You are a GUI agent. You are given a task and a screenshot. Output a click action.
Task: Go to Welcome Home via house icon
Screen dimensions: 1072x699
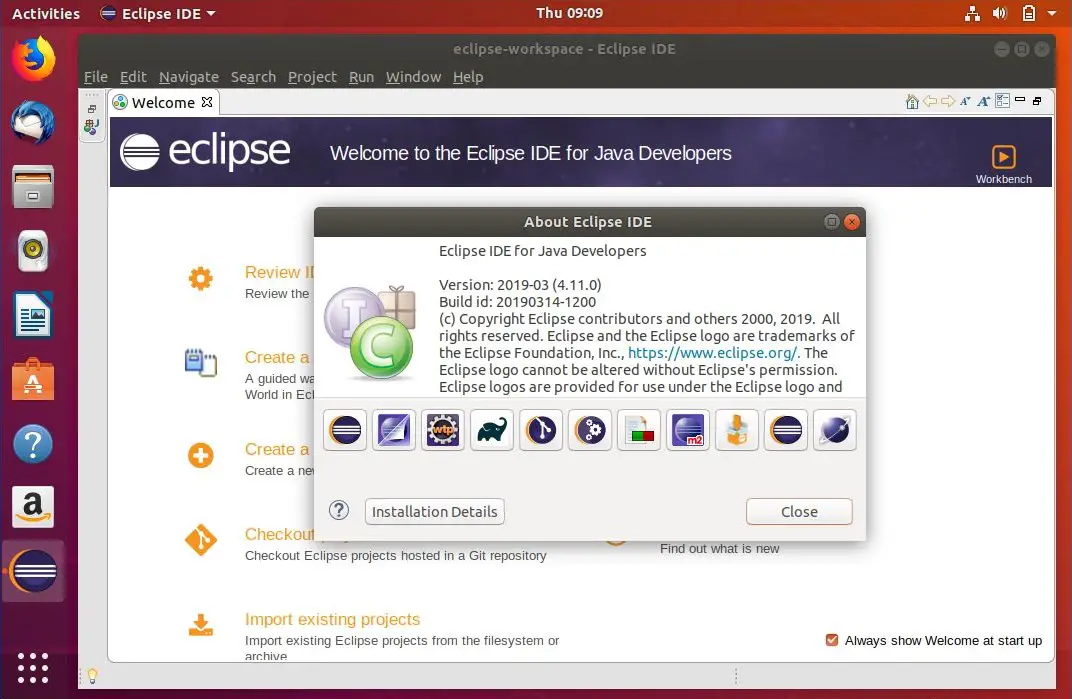(911, 102)
